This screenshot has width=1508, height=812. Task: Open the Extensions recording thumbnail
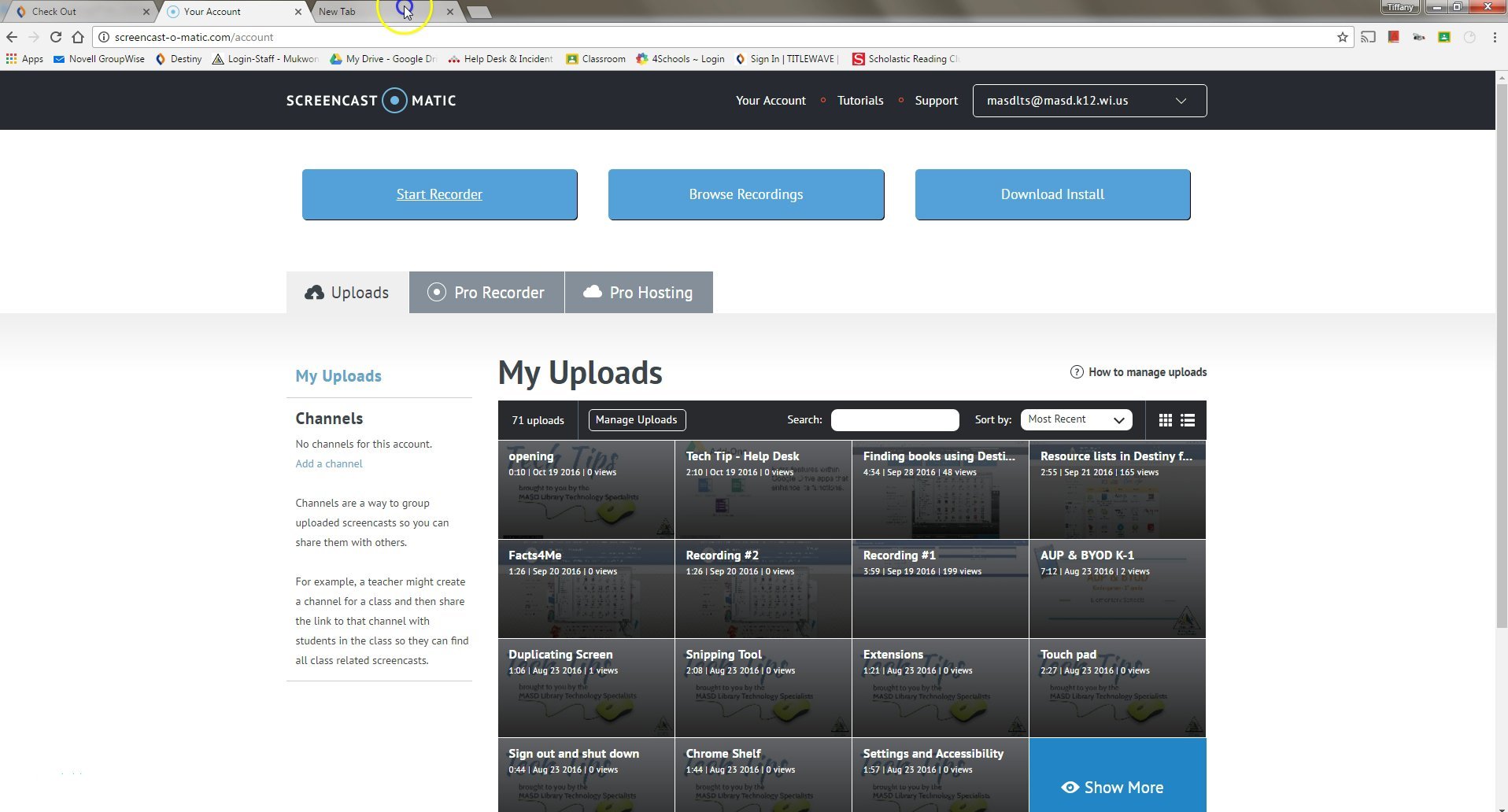point(941,688)
